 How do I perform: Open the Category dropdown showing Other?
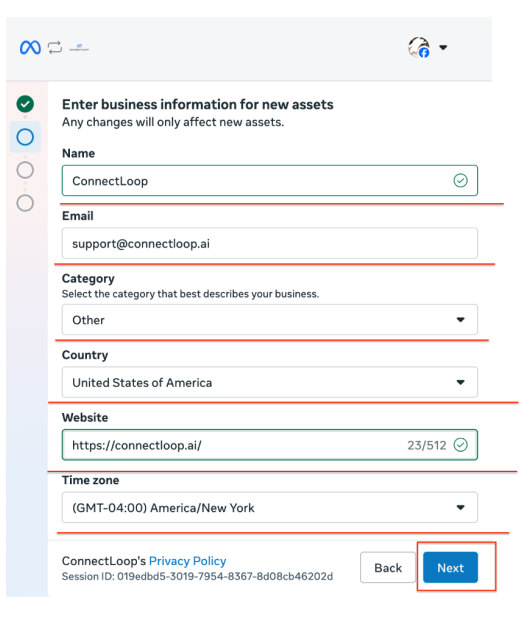(270, 320)
